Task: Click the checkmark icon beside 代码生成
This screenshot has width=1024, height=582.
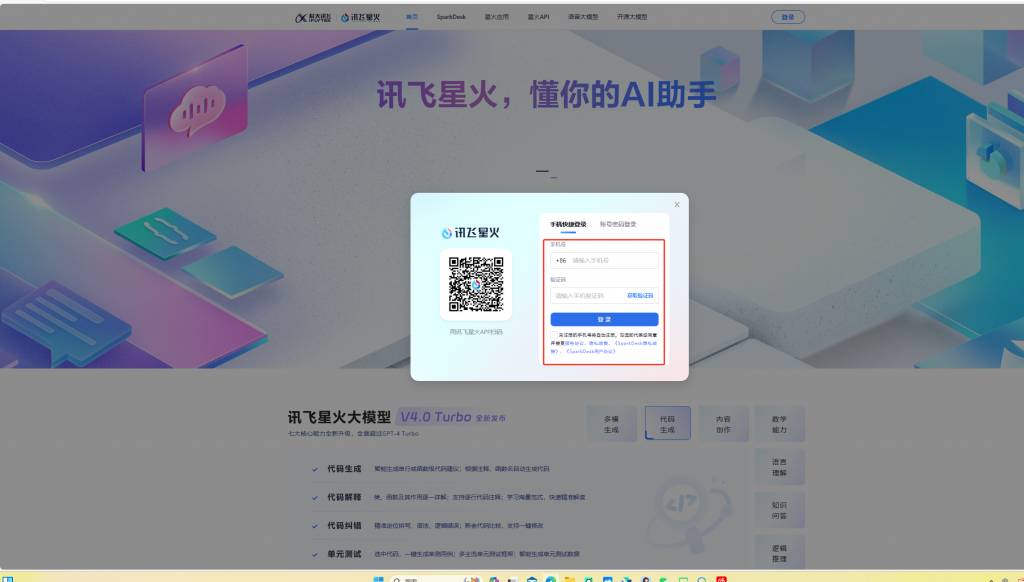Action: pos(315,470)
